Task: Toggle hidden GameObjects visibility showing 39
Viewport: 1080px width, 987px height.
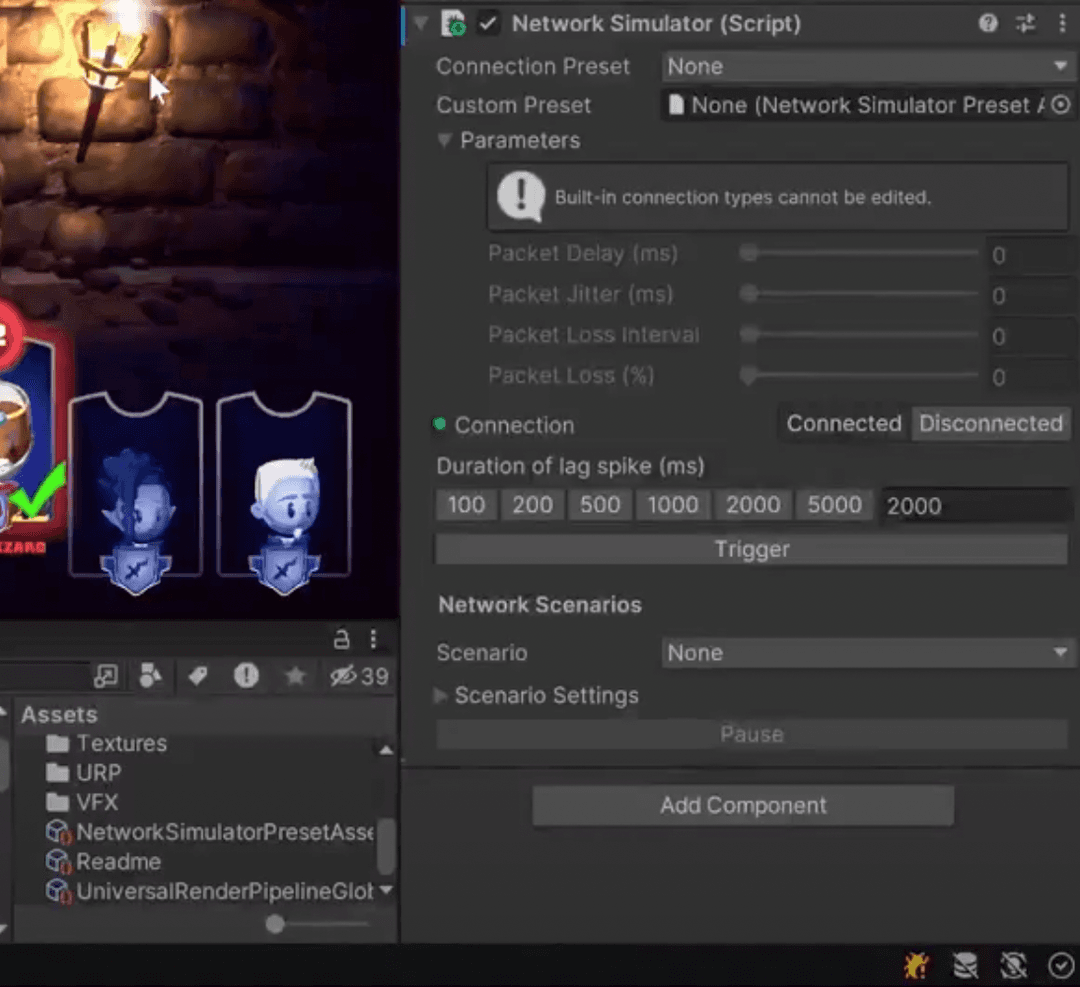Action: pos(346,676)
